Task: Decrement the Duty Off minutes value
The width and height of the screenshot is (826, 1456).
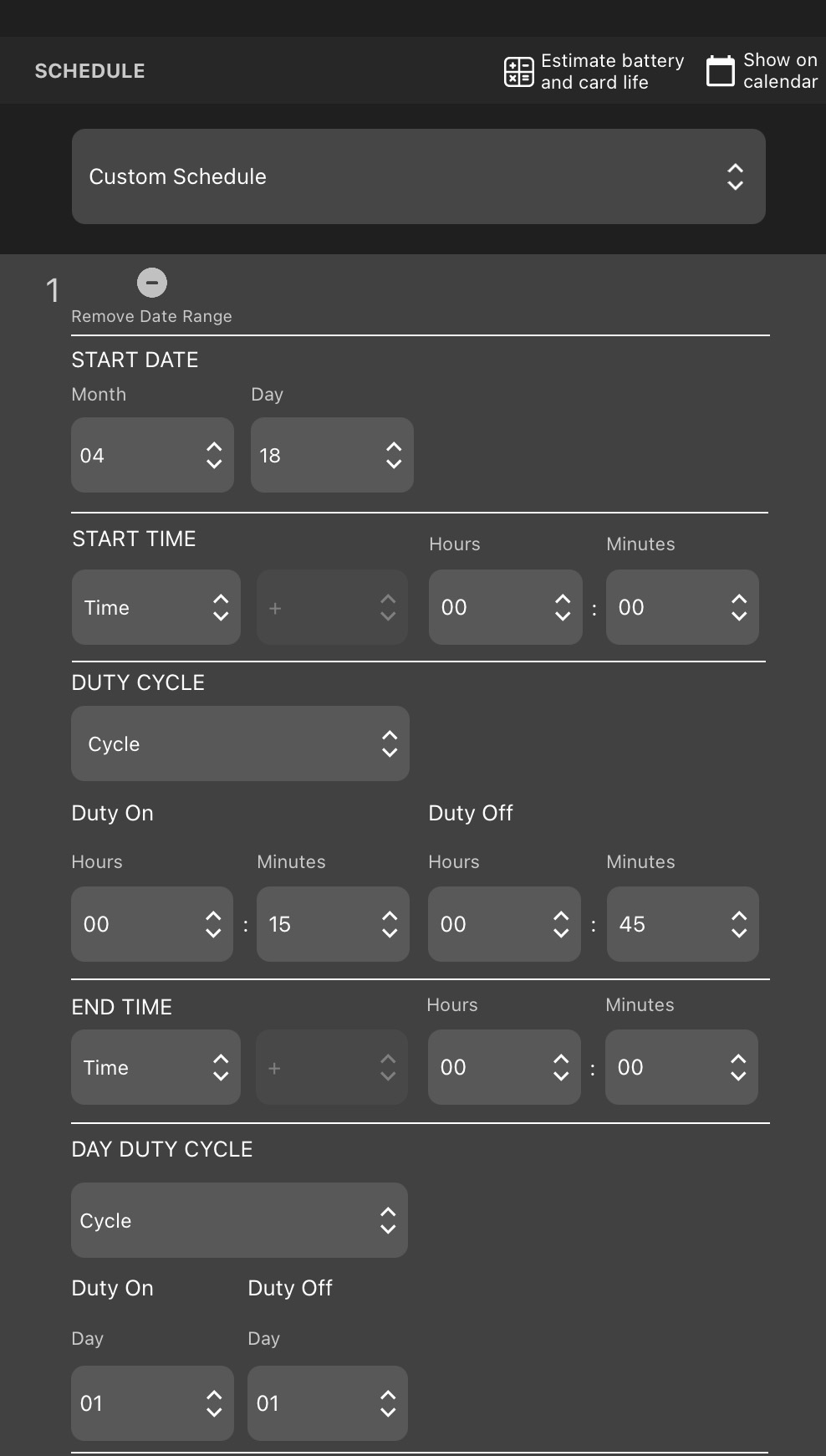Action: click(x=739, y=935)
